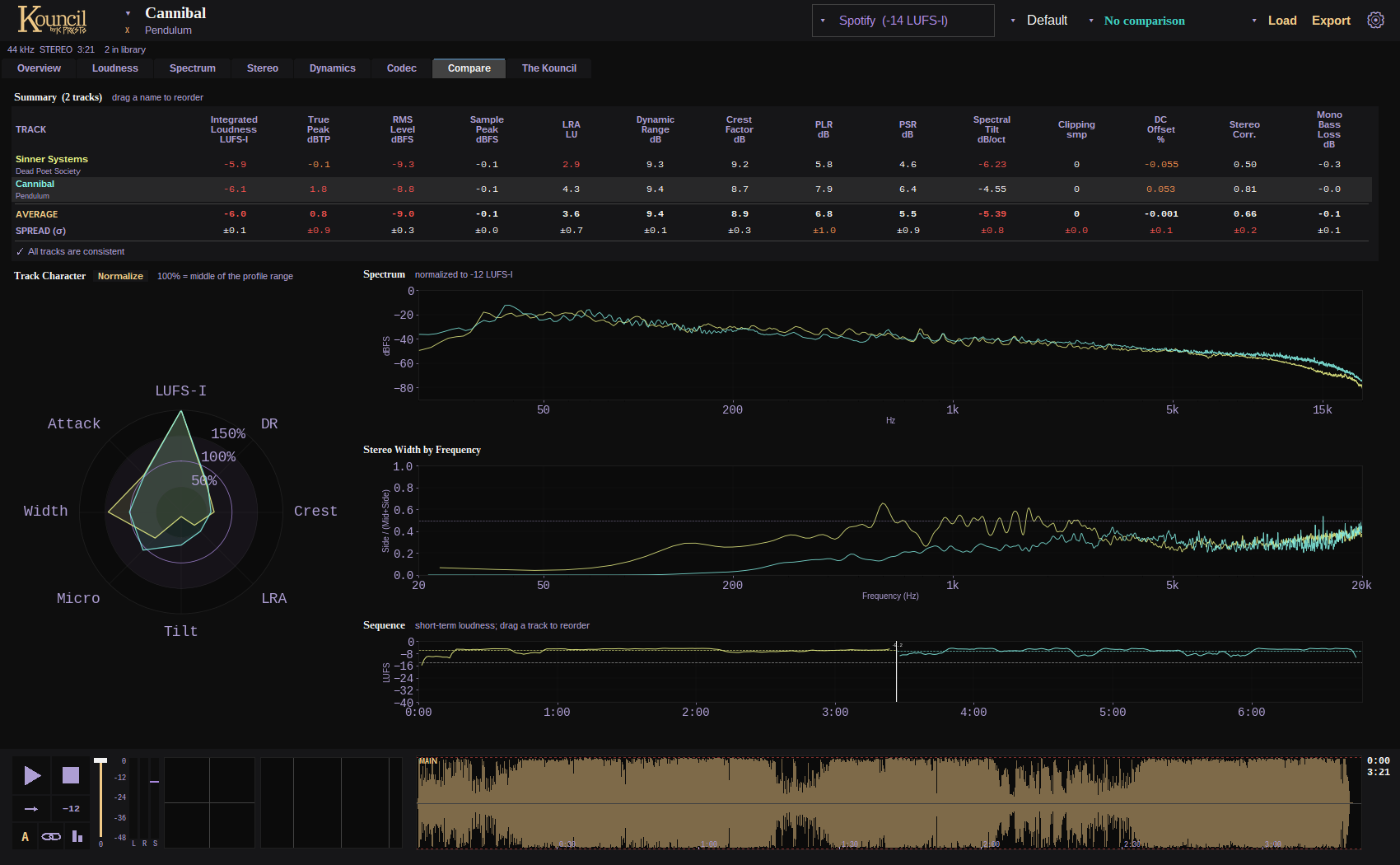Screen dimensions: 1400x865
Task: Open the Stereo tab
Action: click(263, 68)
